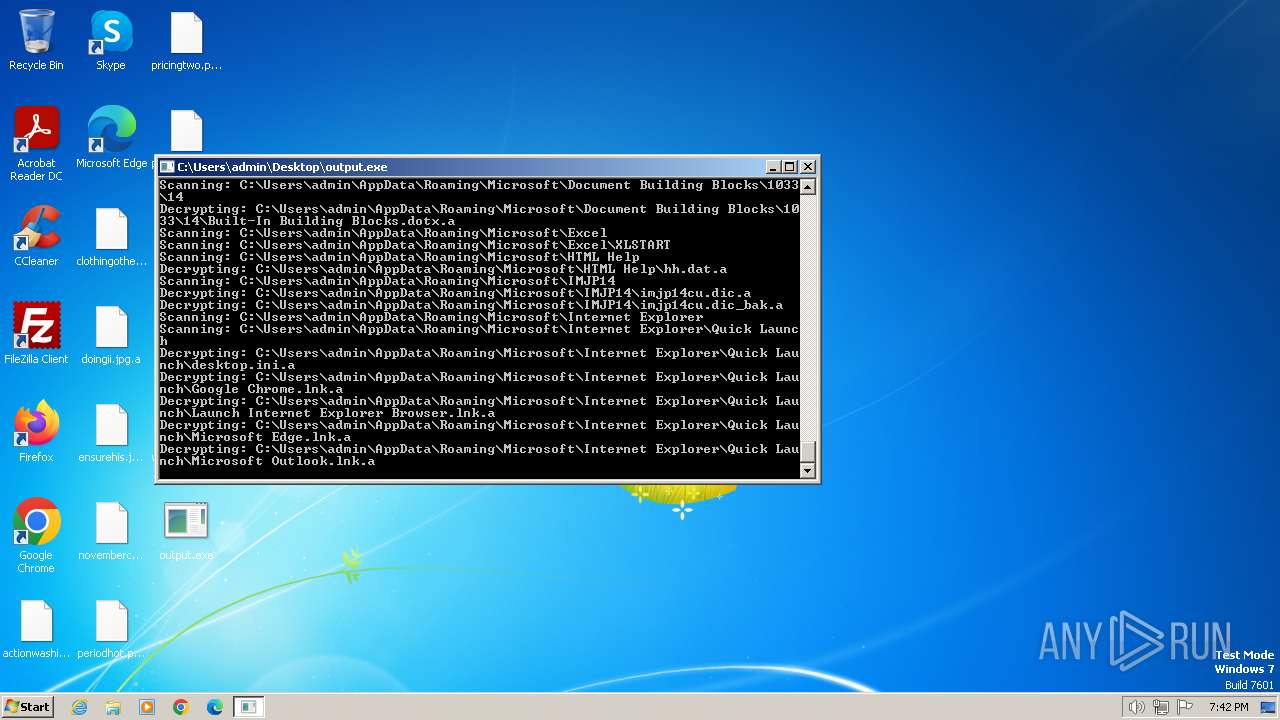Switch to output.exe taskbar button

249,707
